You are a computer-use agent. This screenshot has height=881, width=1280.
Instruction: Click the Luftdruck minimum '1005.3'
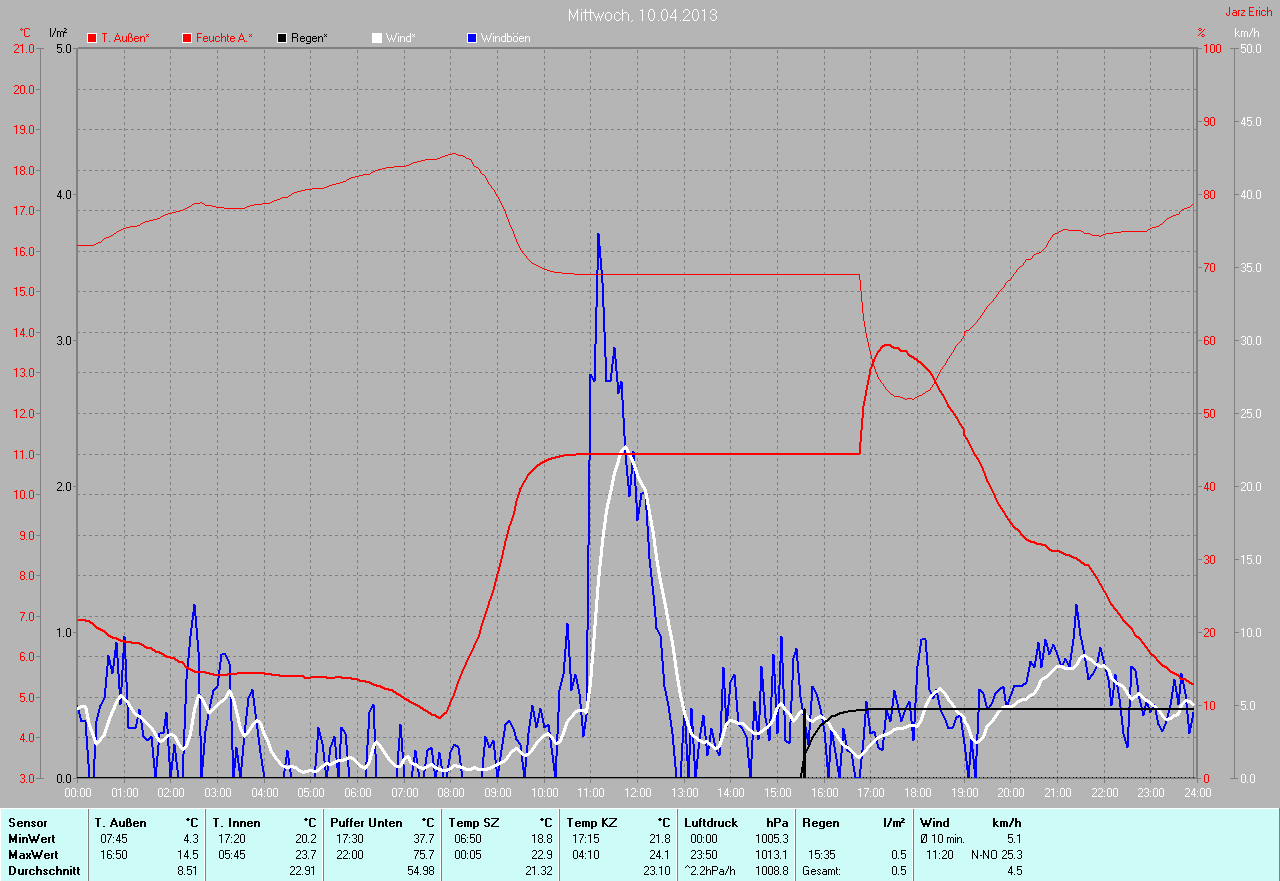tap(770, 839)
